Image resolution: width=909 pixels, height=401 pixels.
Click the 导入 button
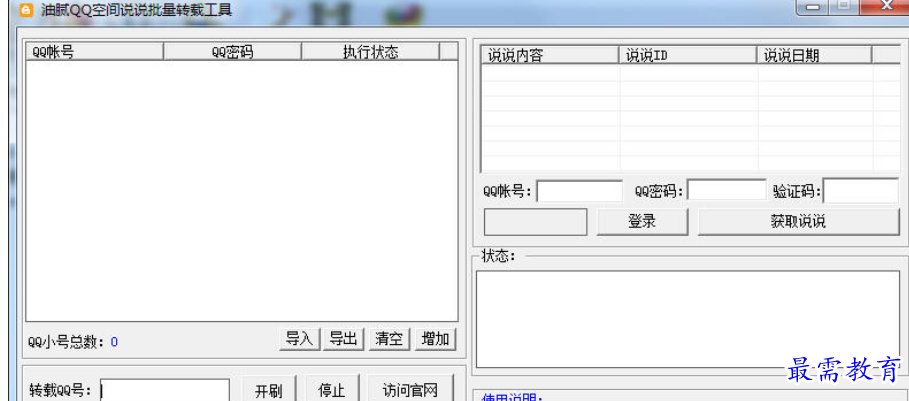(x=299, y=339)
